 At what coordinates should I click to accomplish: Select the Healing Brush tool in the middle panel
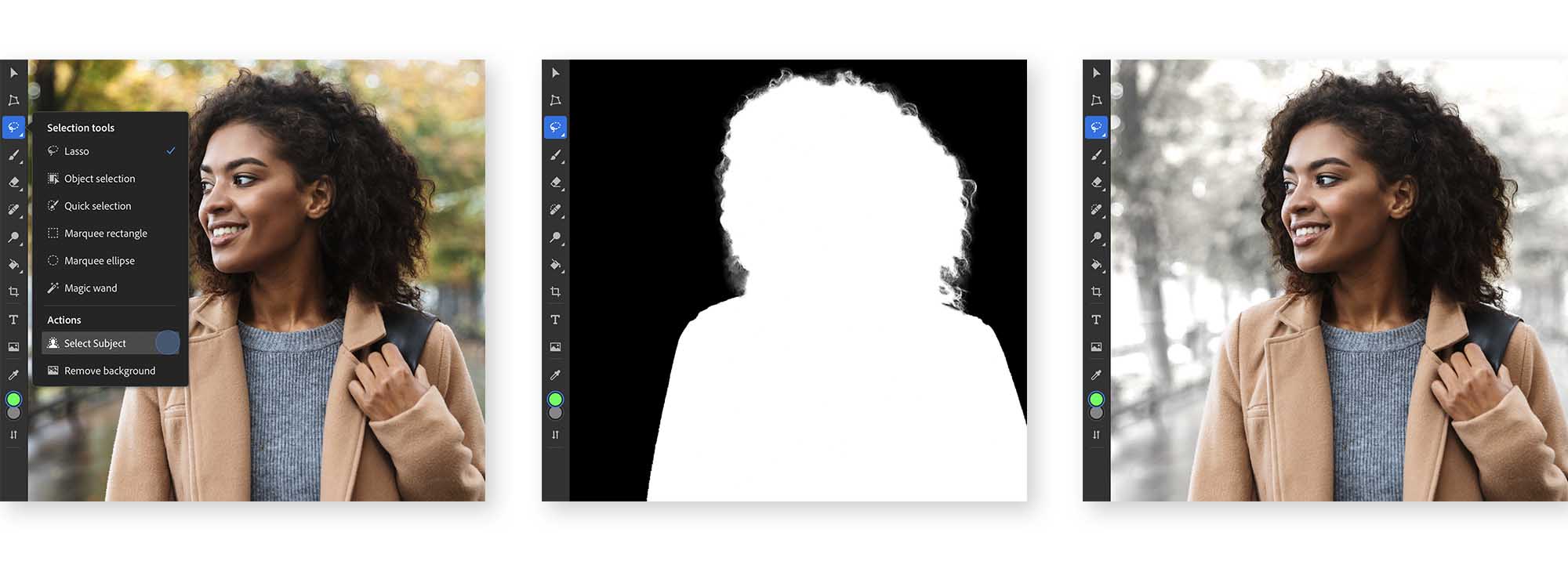[555, 209]
